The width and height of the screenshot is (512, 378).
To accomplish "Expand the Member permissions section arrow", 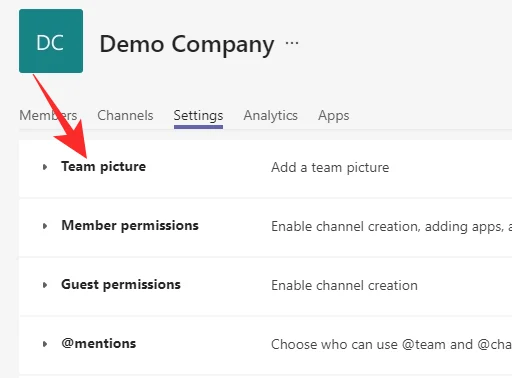I will 45,226.
